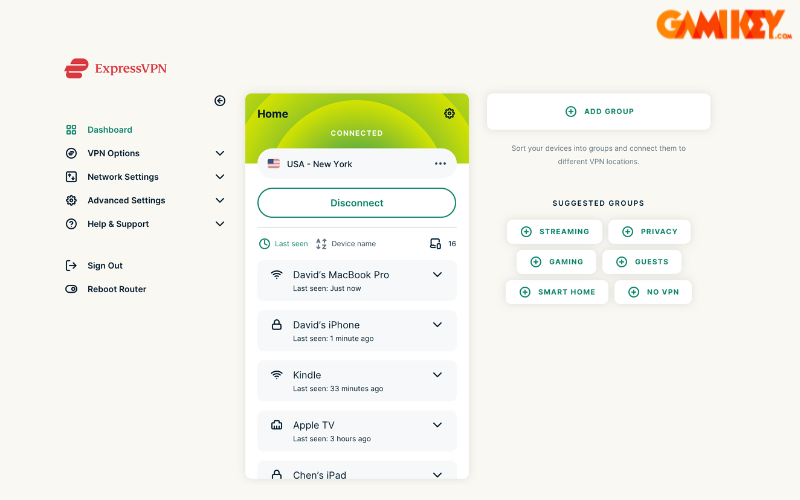The image size is (800, 500).
Task: Click the Home group title
Action: point(272,114)
